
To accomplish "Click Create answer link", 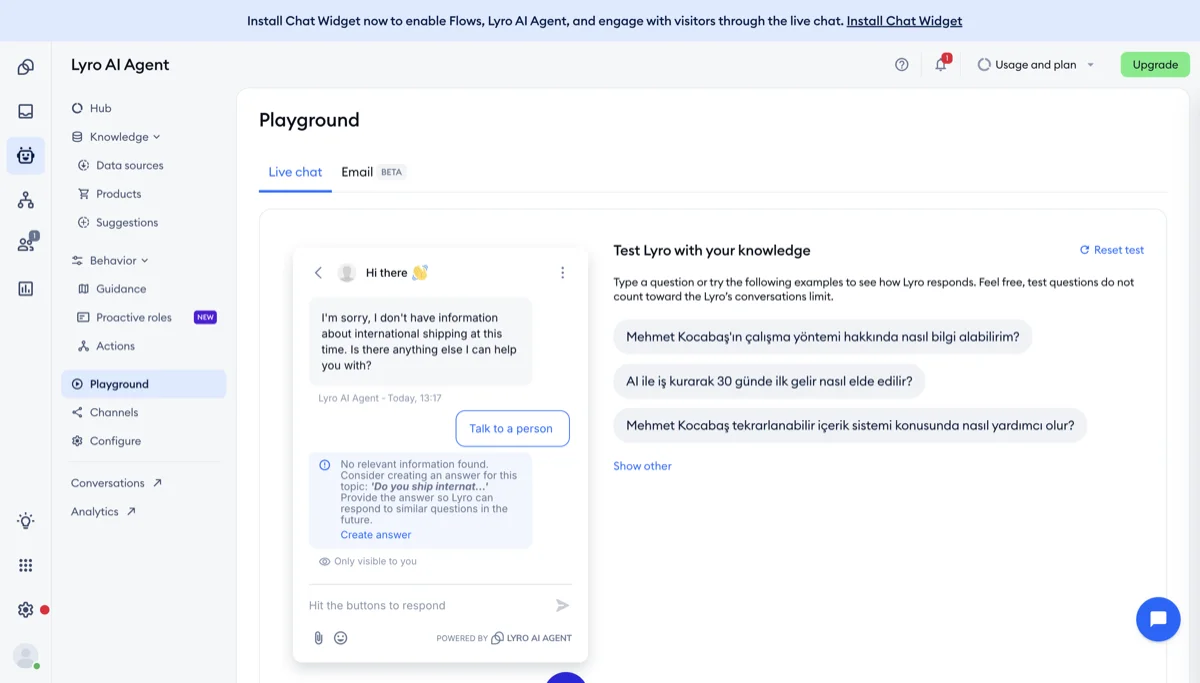I will pyautogui.click(x=376, y=535).
